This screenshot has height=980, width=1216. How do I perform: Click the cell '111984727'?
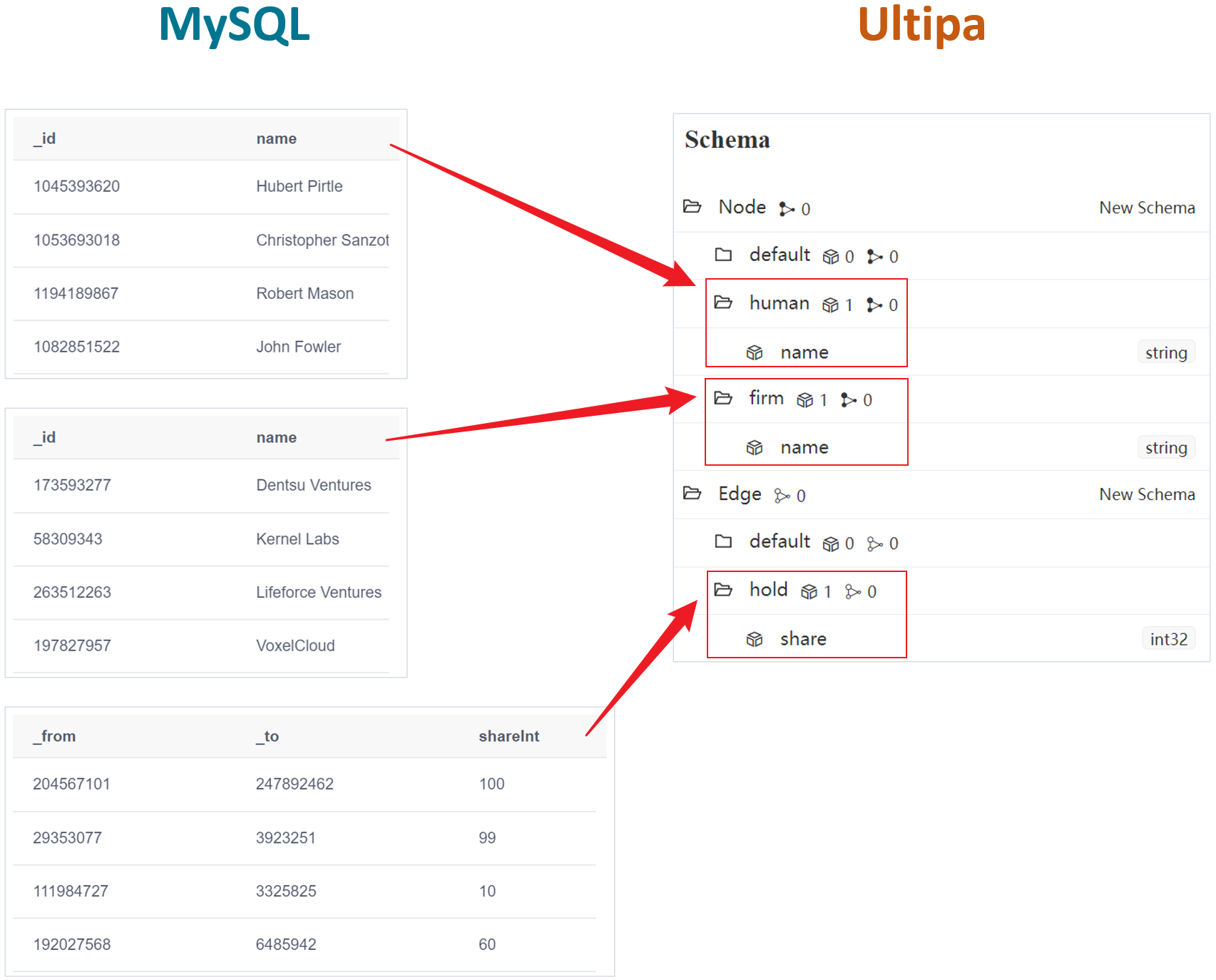point(71,891)
